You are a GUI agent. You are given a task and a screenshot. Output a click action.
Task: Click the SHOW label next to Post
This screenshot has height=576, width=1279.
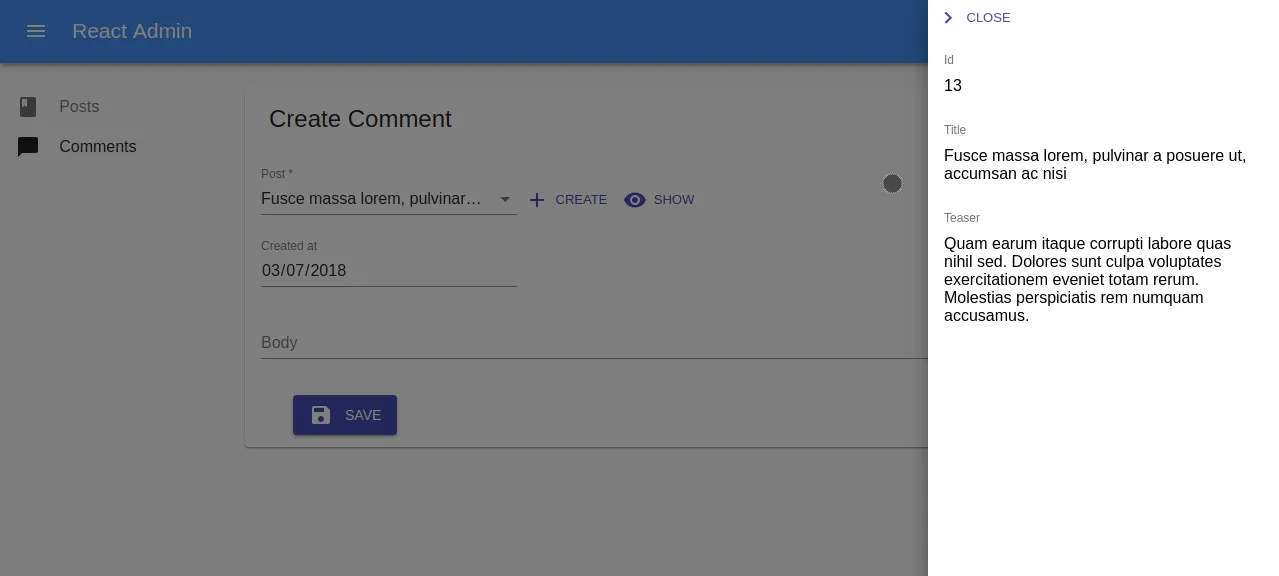click(673, 200)
